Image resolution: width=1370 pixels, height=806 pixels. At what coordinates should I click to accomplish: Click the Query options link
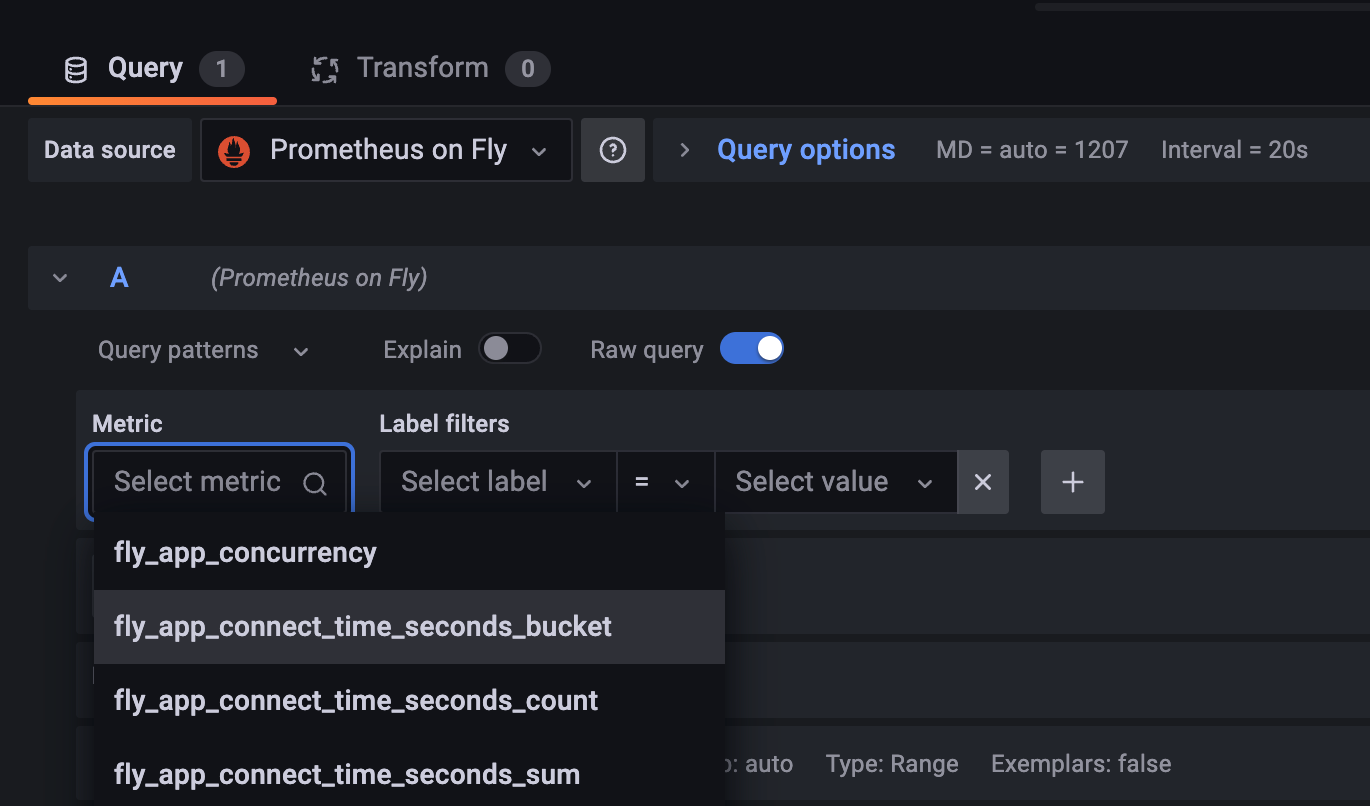806,150
